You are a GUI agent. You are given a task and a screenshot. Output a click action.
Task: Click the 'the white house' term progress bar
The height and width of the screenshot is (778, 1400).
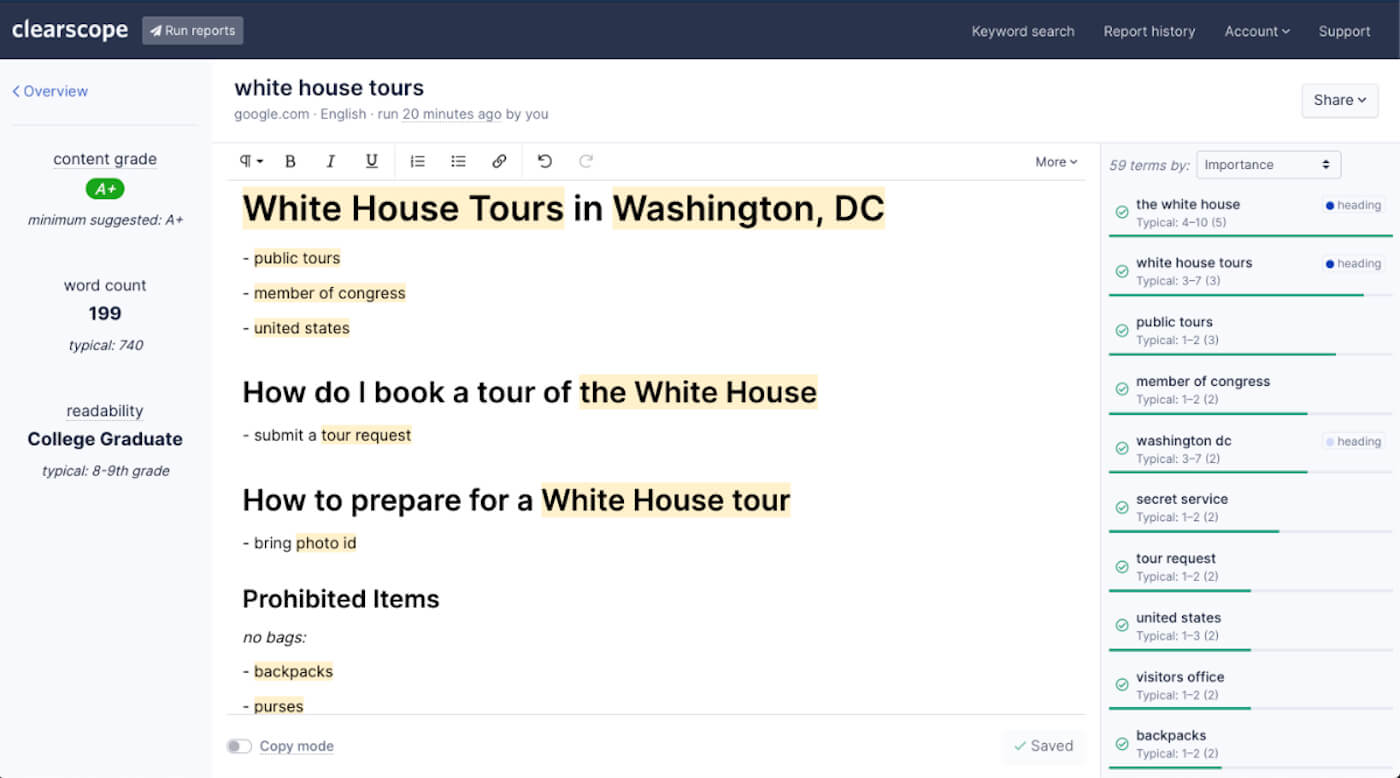pyautogui.click(x=1250, y=236)
